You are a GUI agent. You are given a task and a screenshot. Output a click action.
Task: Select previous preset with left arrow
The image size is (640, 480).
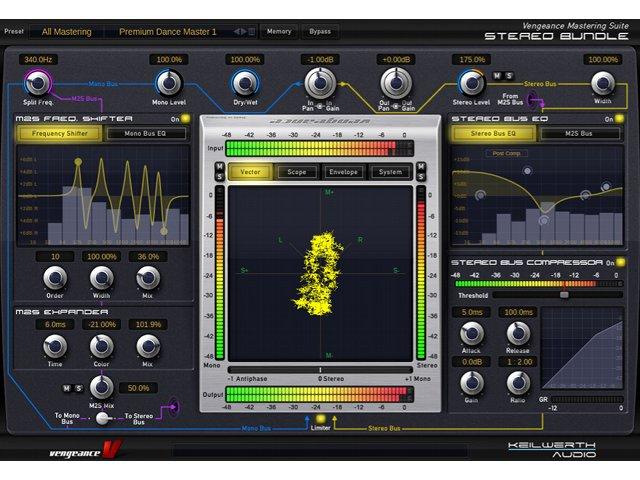pos(236,31)
